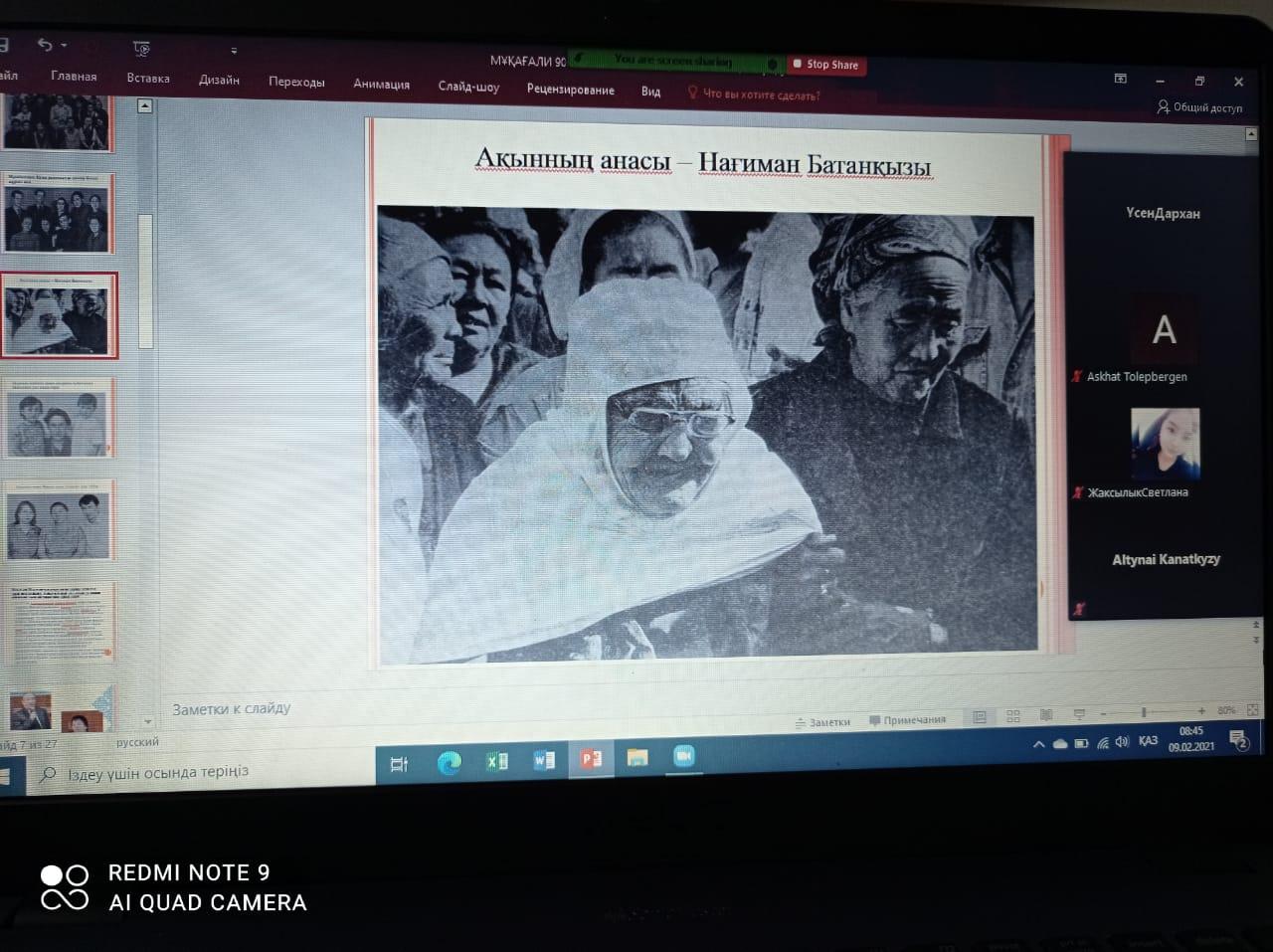Open Excel from the taskbar
The height and width of the screenshot is (952, 1273).
click(x=496, y=761)
